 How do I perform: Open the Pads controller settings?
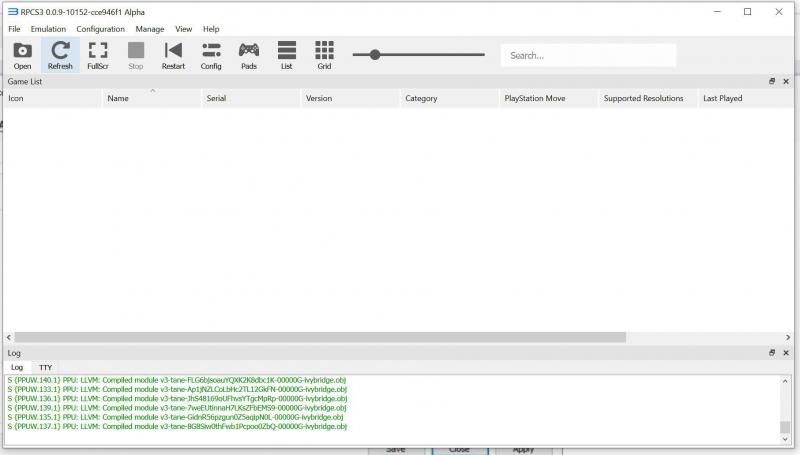(248, 55)
